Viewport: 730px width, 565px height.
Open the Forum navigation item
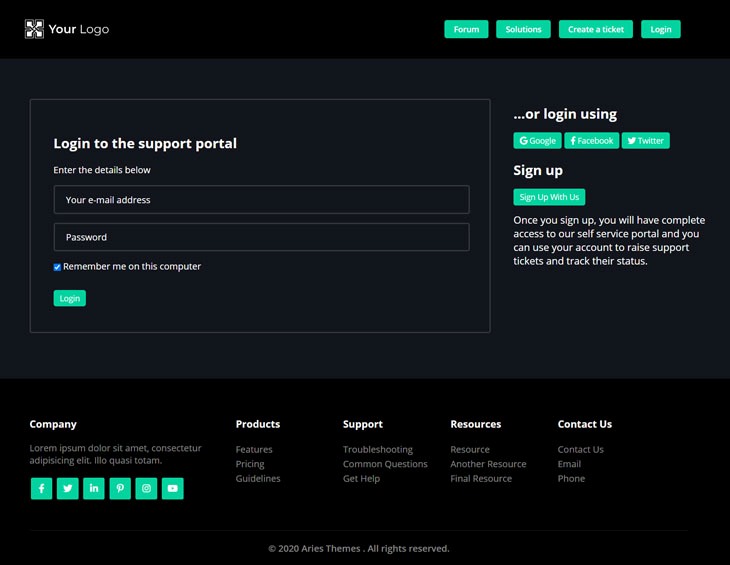click(466, 29)
